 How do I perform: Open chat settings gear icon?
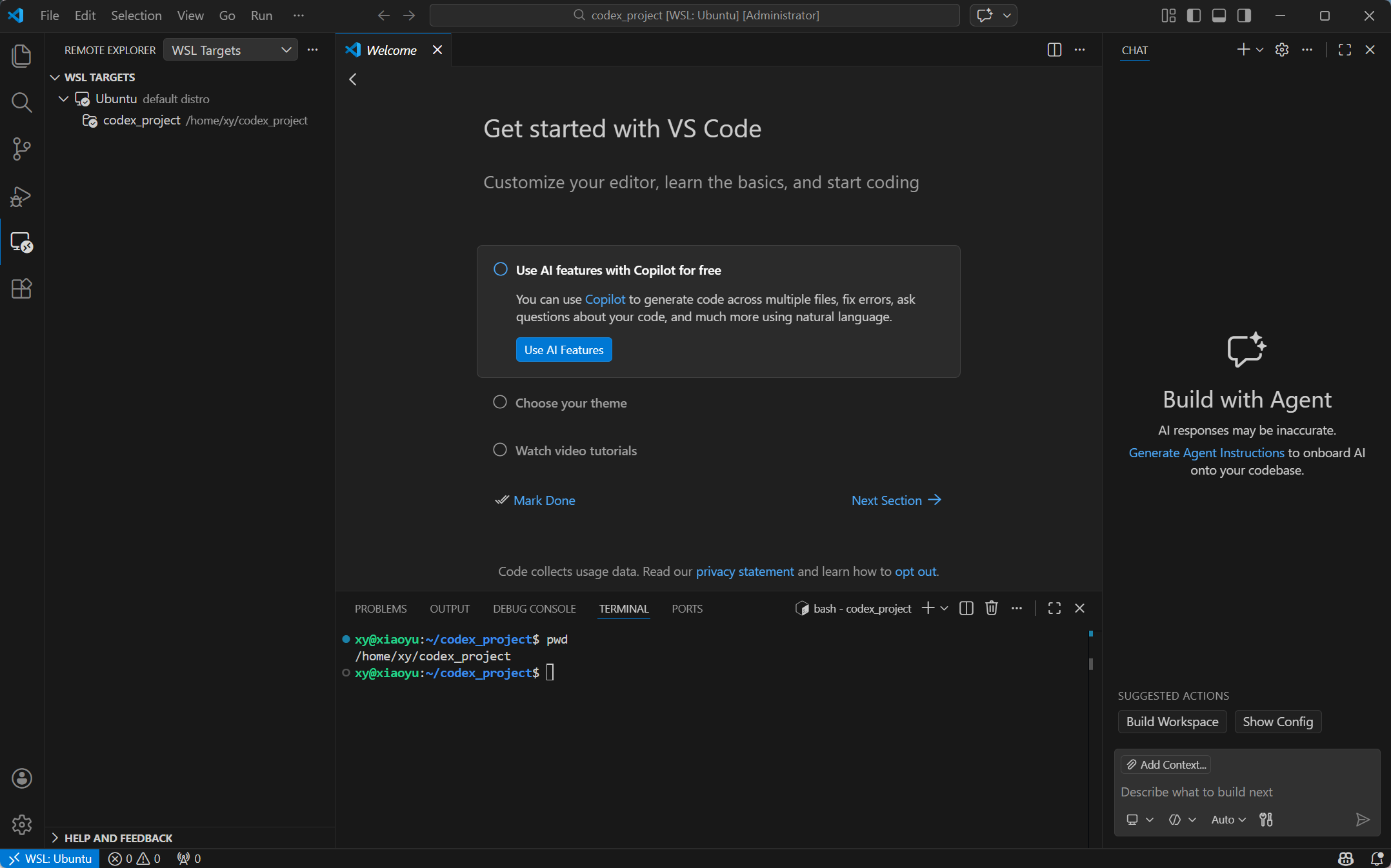[1282, 50]
